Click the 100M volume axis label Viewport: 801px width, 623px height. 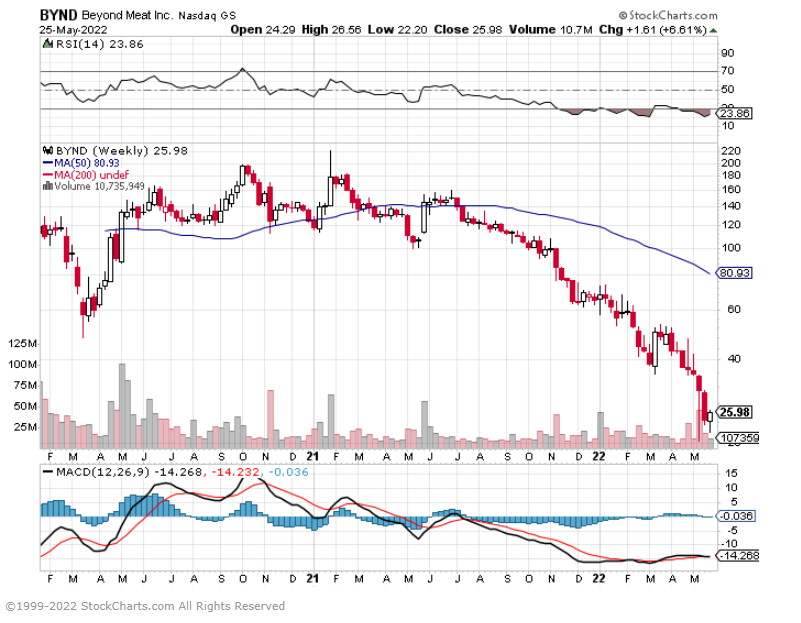[x=22, y=365]
